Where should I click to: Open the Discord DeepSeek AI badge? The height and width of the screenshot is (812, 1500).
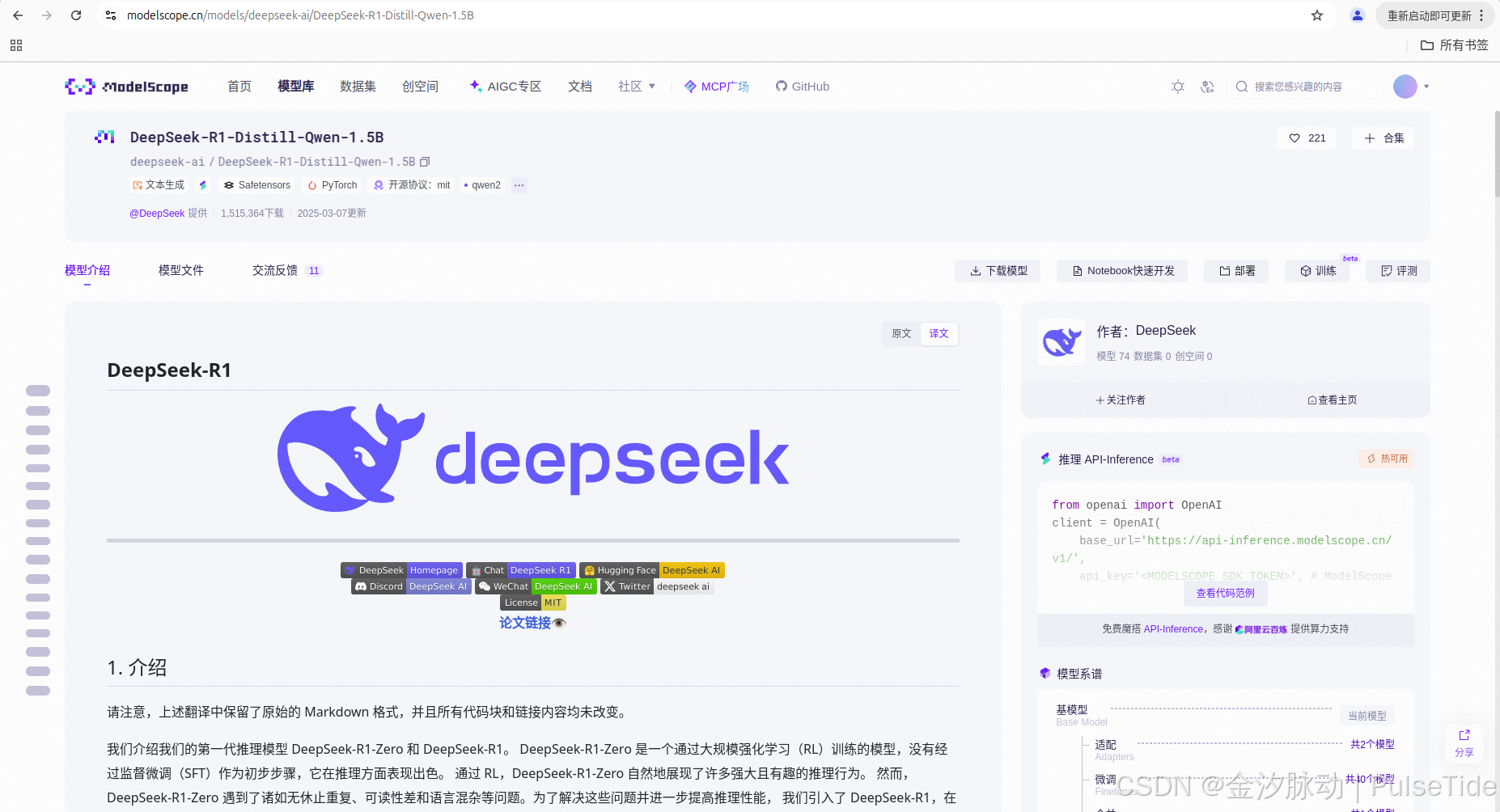[412, 586]
